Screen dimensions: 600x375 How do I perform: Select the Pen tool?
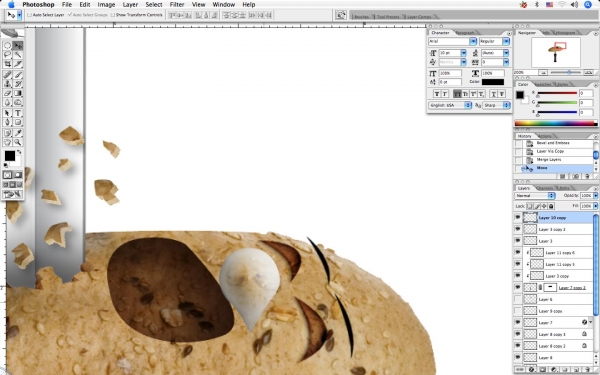pos(7,122)
